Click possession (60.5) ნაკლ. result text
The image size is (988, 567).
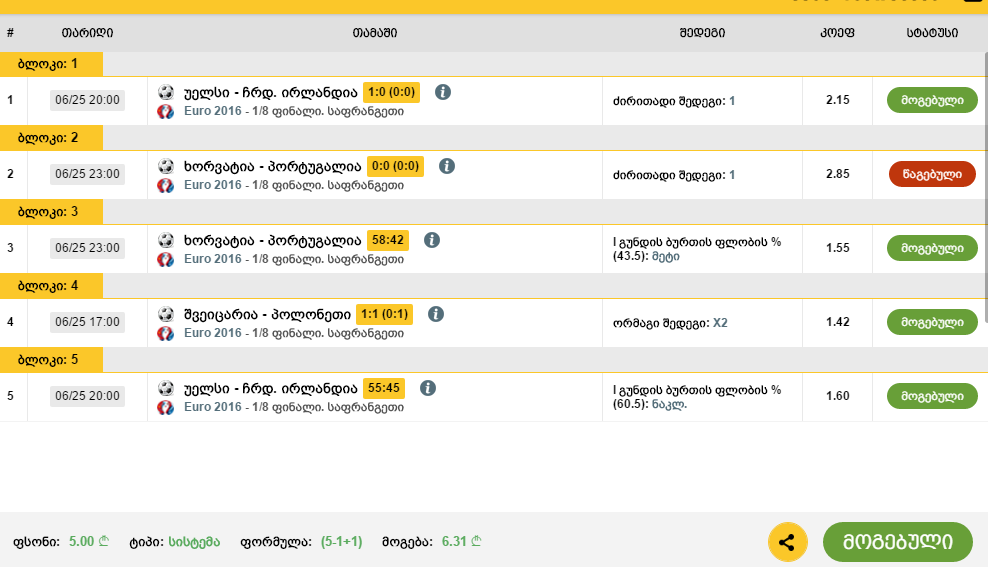click(697, 397)
